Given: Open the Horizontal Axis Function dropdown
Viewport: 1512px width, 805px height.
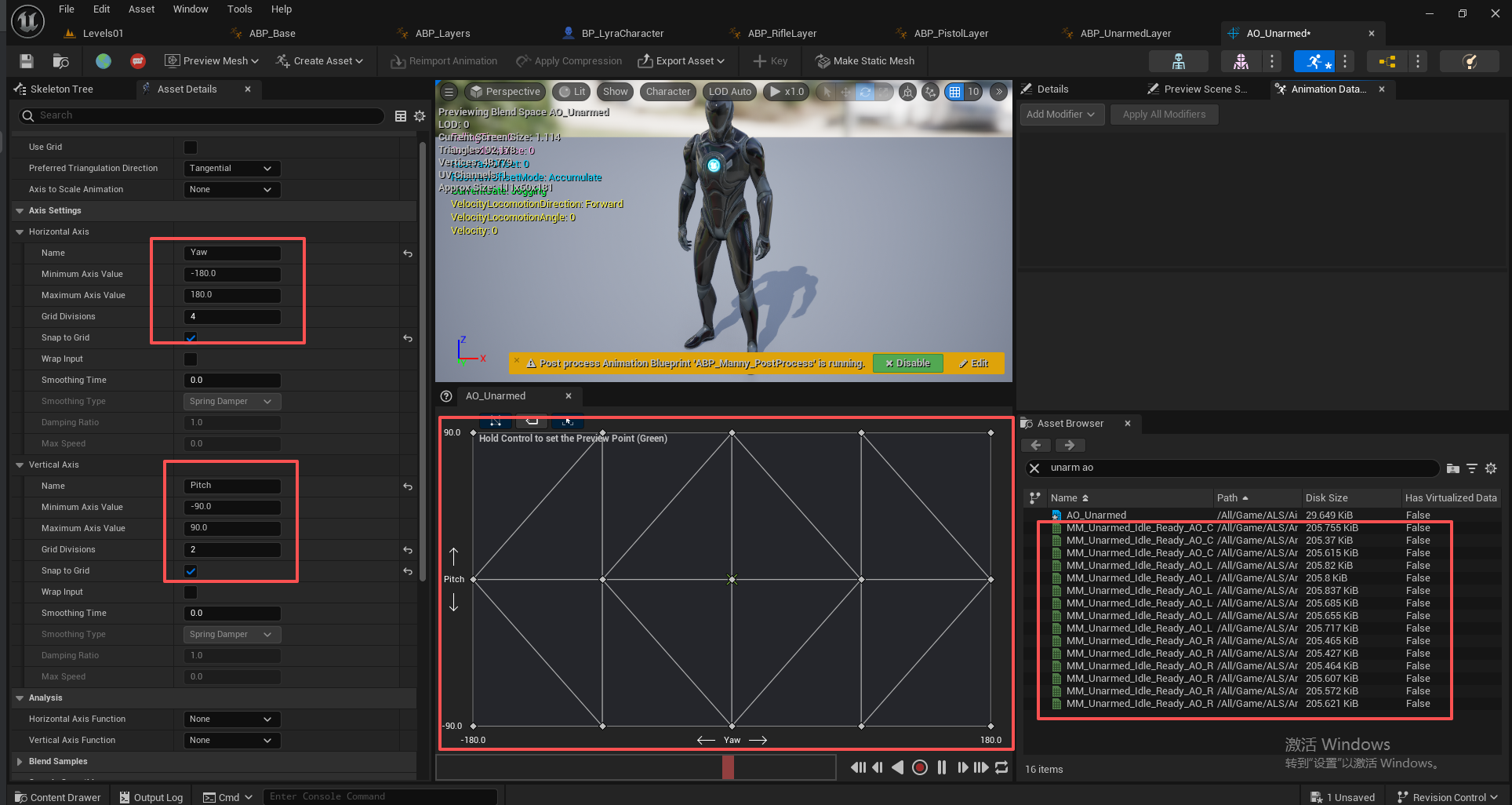Looking at the screenshot, I should tap(231, 719).
